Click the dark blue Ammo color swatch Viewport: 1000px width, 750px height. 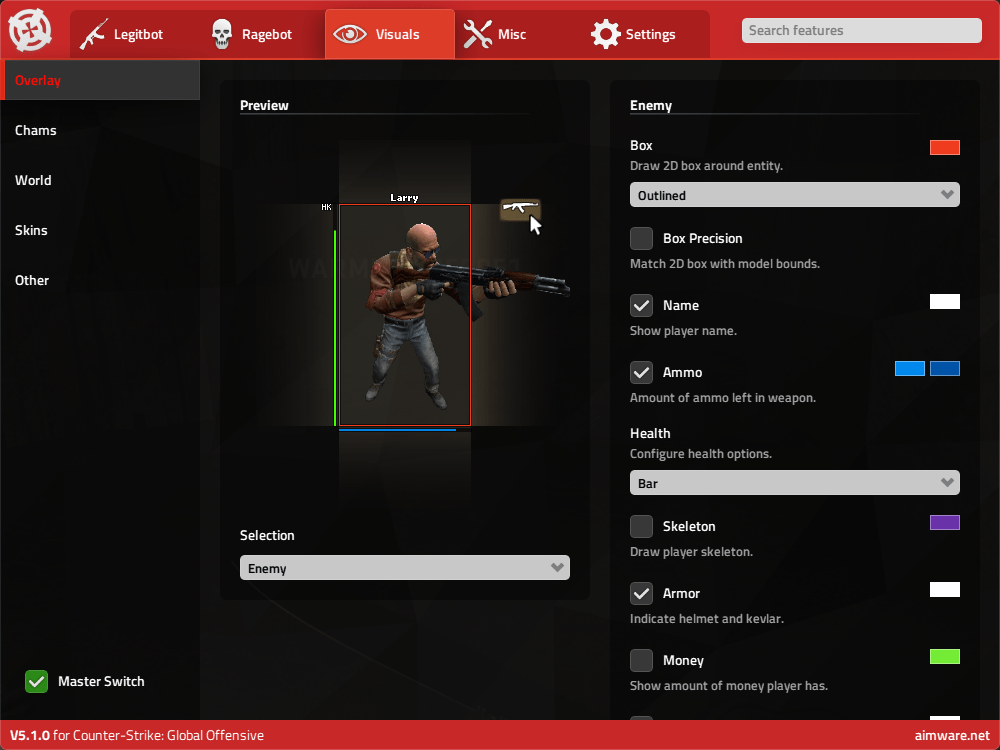(x=945, y=369)
